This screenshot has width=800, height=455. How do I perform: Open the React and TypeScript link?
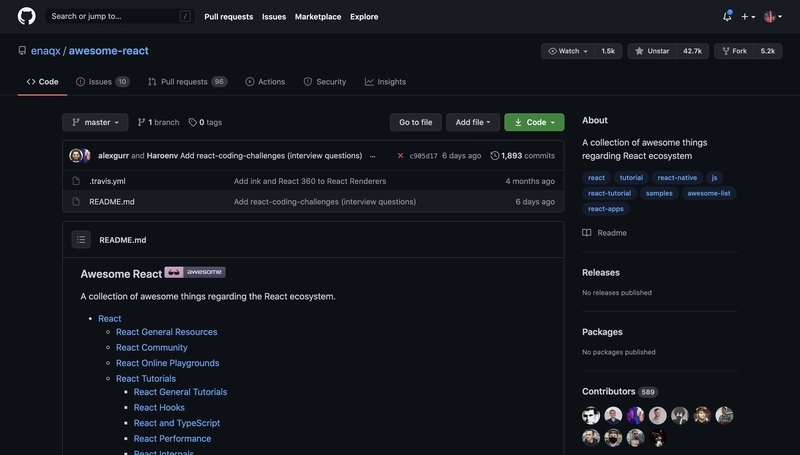coord(177,423)
